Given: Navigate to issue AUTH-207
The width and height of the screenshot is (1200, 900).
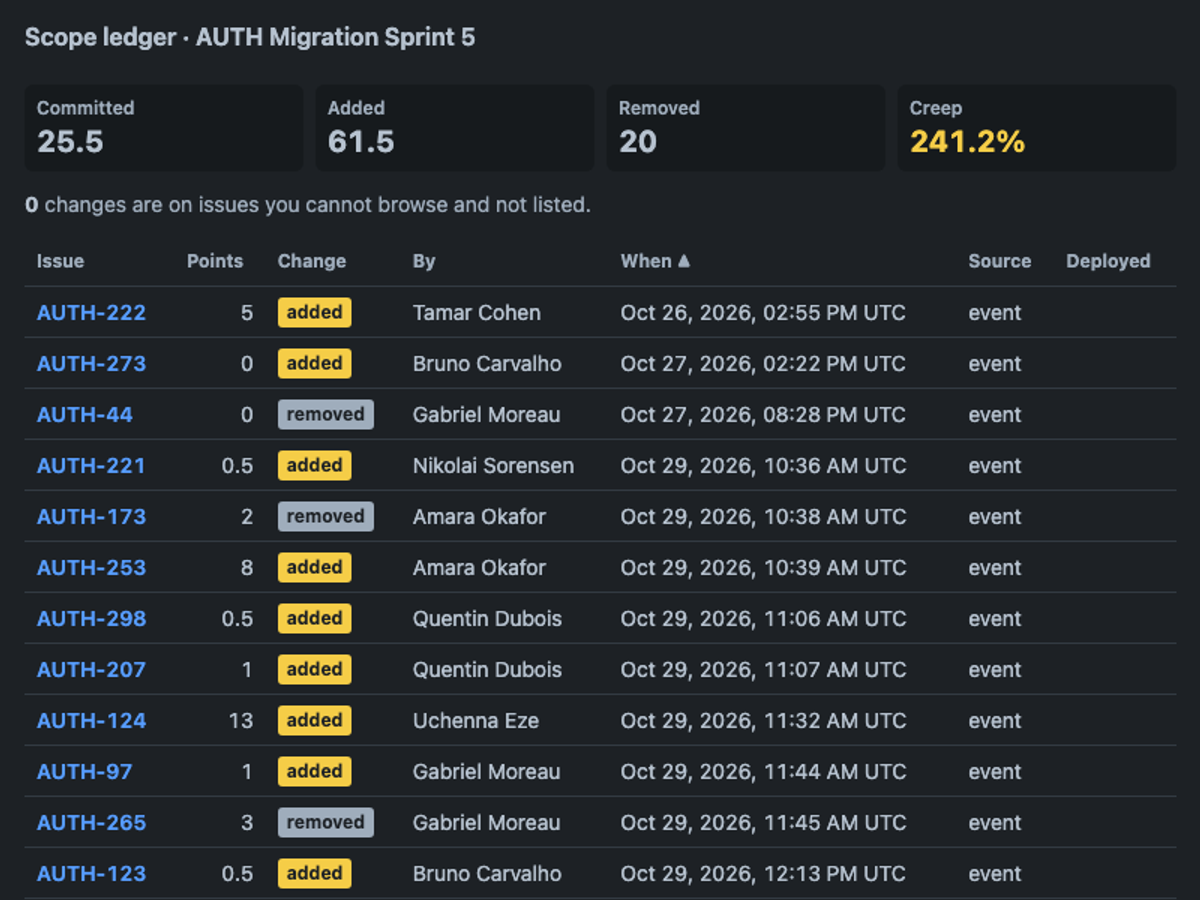Looking at the screenshot, I should pos(91,670).
